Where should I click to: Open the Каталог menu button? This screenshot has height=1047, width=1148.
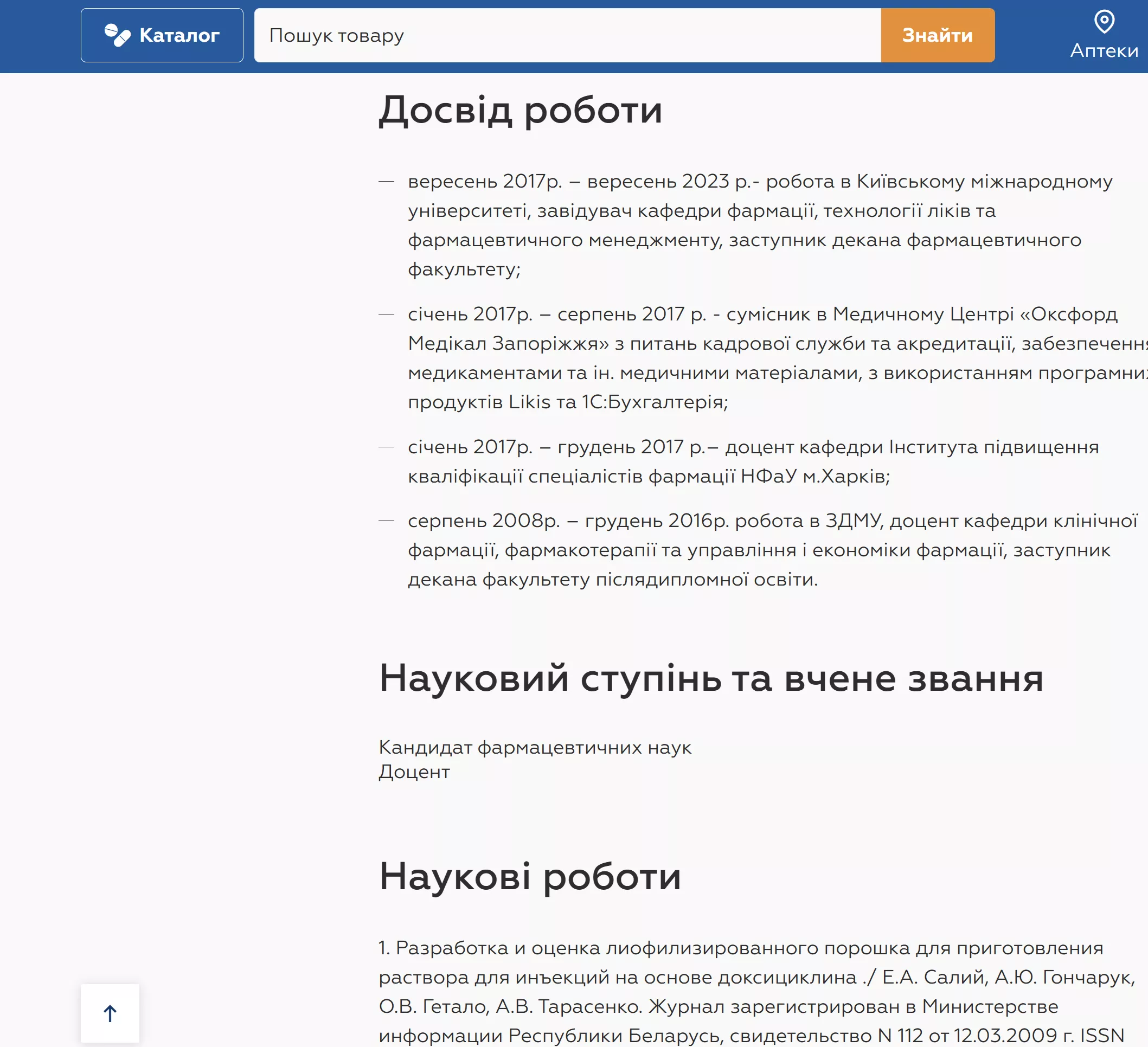pos(162,35)
